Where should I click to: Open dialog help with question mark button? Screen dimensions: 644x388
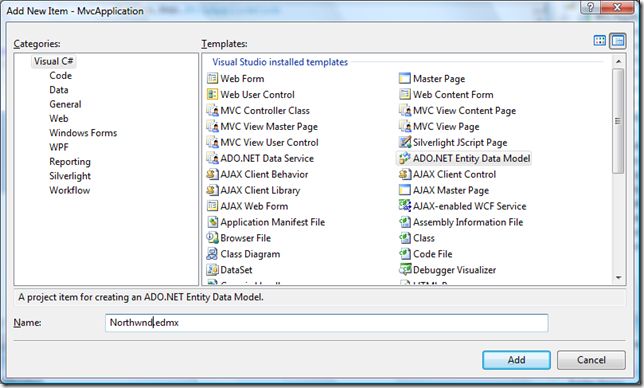pos(591,7)
